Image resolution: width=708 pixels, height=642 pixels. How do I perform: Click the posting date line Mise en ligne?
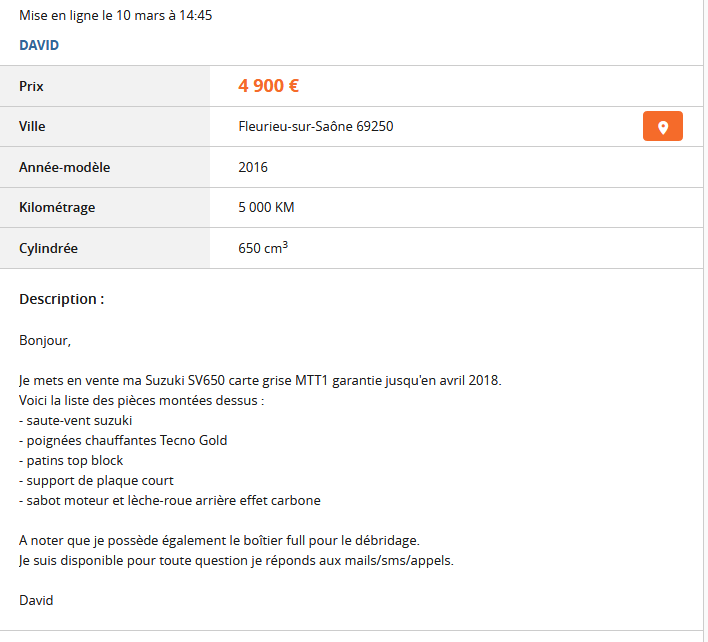[x=116, y=15]
